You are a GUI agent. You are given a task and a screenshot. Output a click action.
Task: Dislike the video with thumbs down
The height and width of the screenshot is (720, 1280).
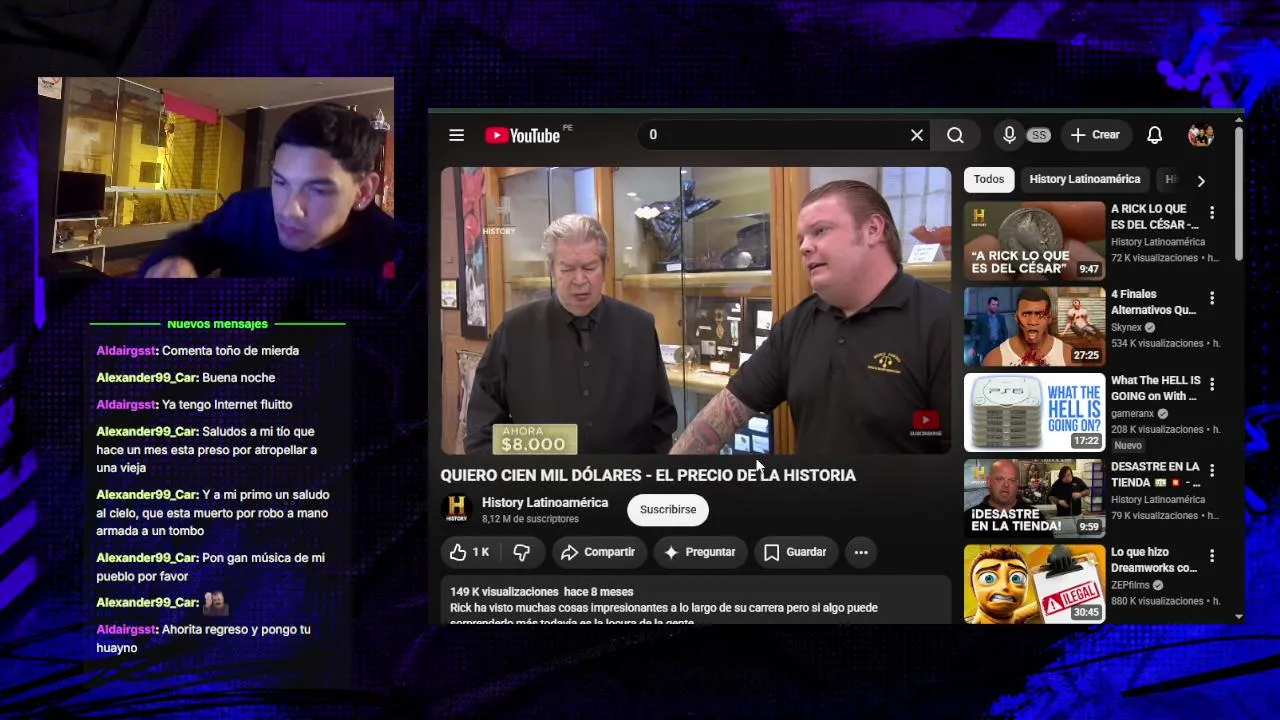click(x=521, y=552)
